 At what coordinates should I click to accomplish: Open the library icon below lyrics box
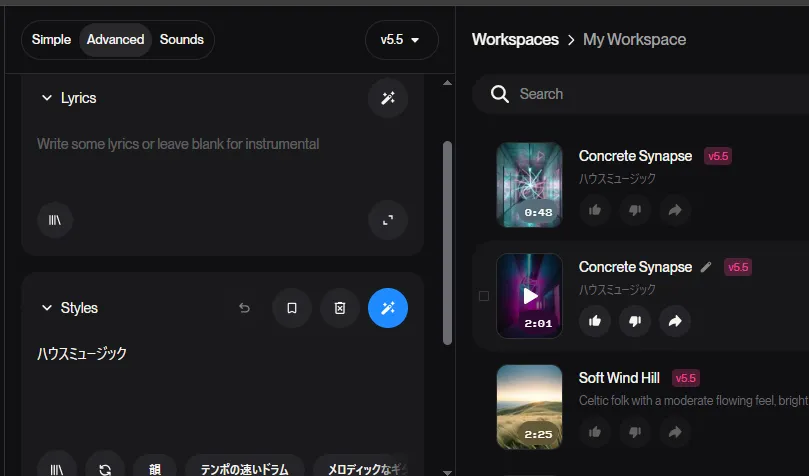[55, 220]
